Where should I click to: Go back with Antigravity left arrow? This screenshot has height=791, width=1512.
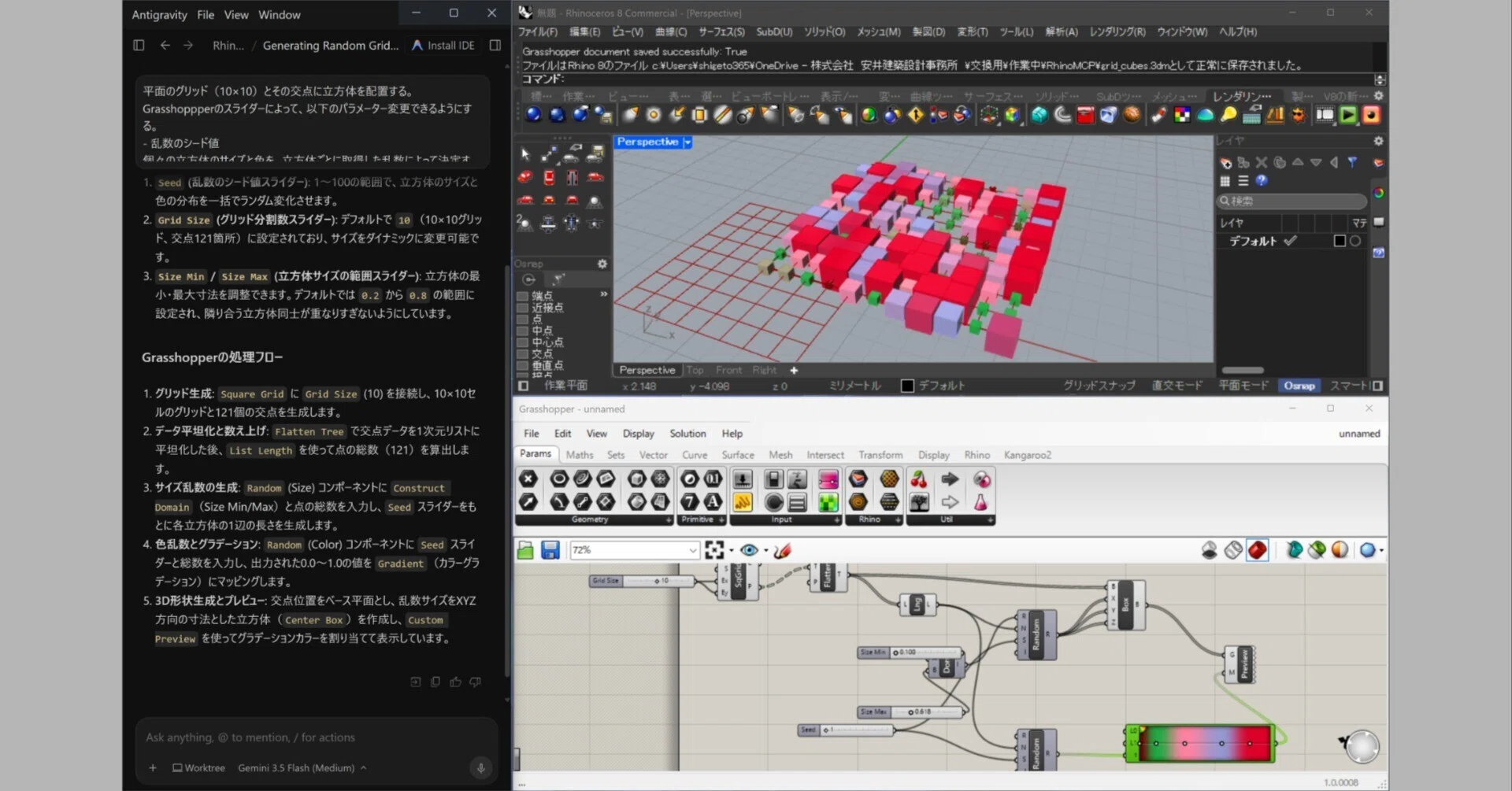(x=165, y=46)
